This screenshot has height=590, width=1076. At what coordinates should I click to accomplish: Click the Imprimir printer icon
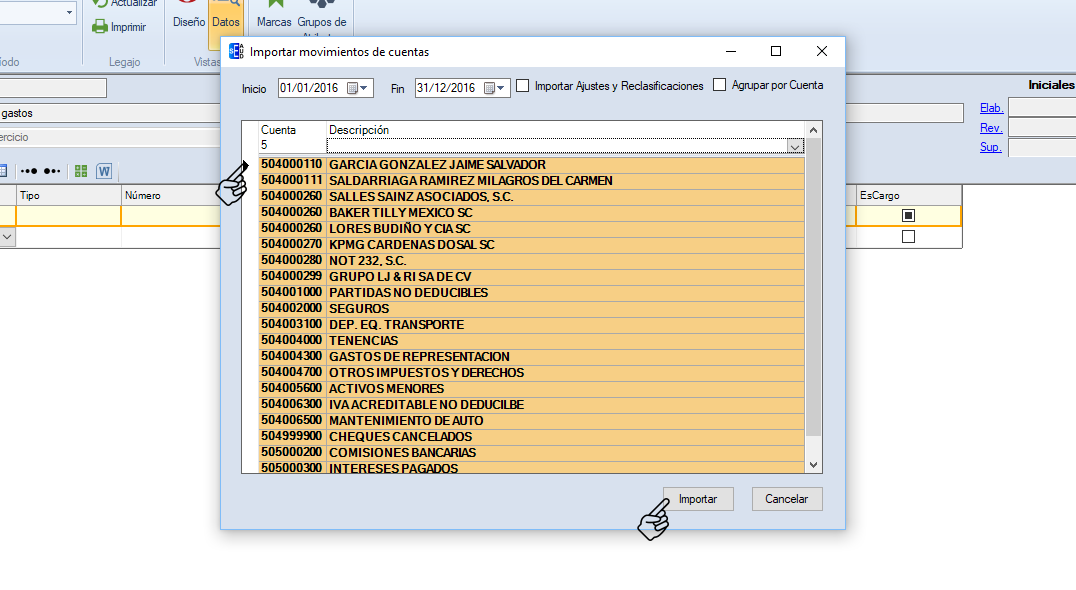tap(100, 27)
